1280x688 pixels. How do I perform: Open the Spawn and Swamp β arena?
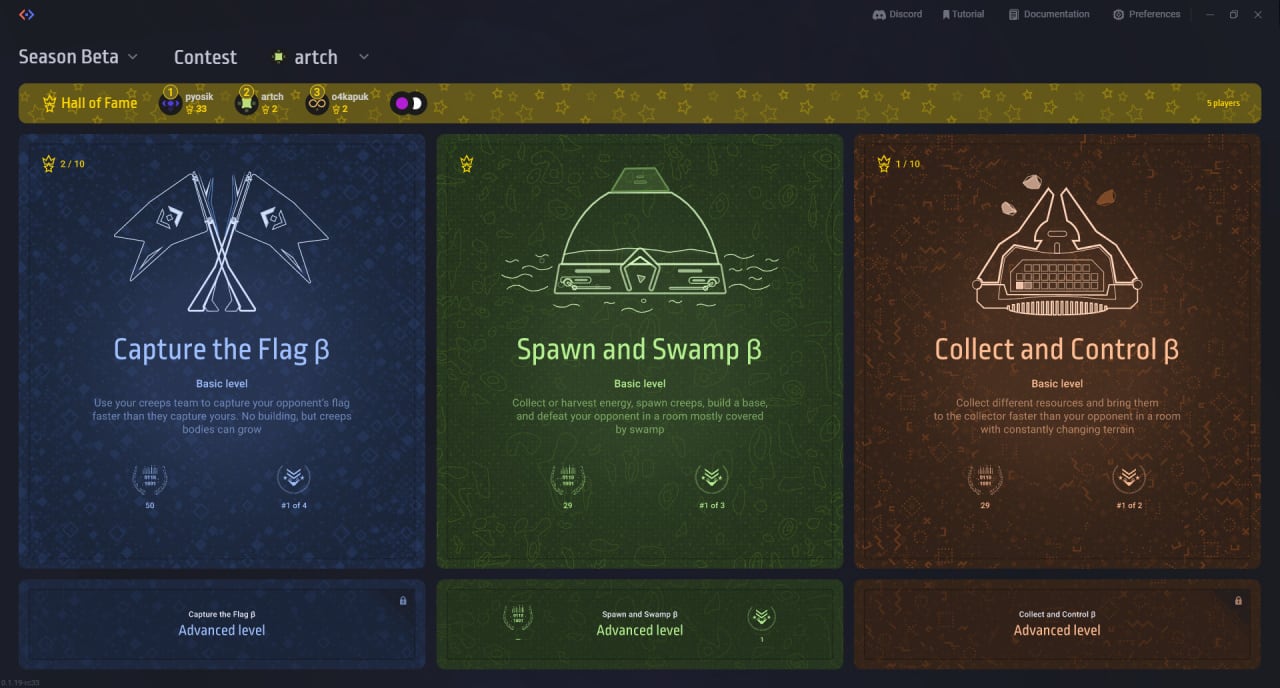[640, 351]
